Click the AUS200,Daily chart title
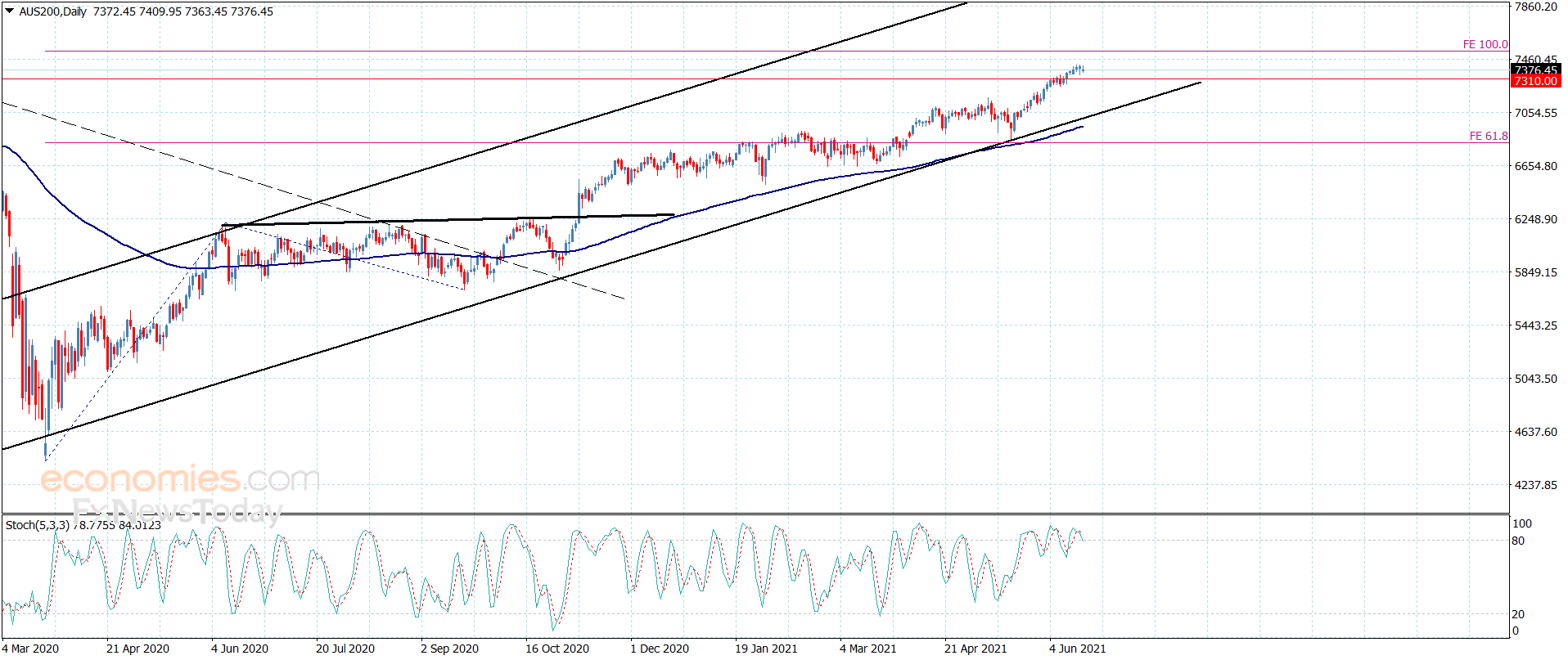This screenshot has width=1568, height=660. (52, 11)
